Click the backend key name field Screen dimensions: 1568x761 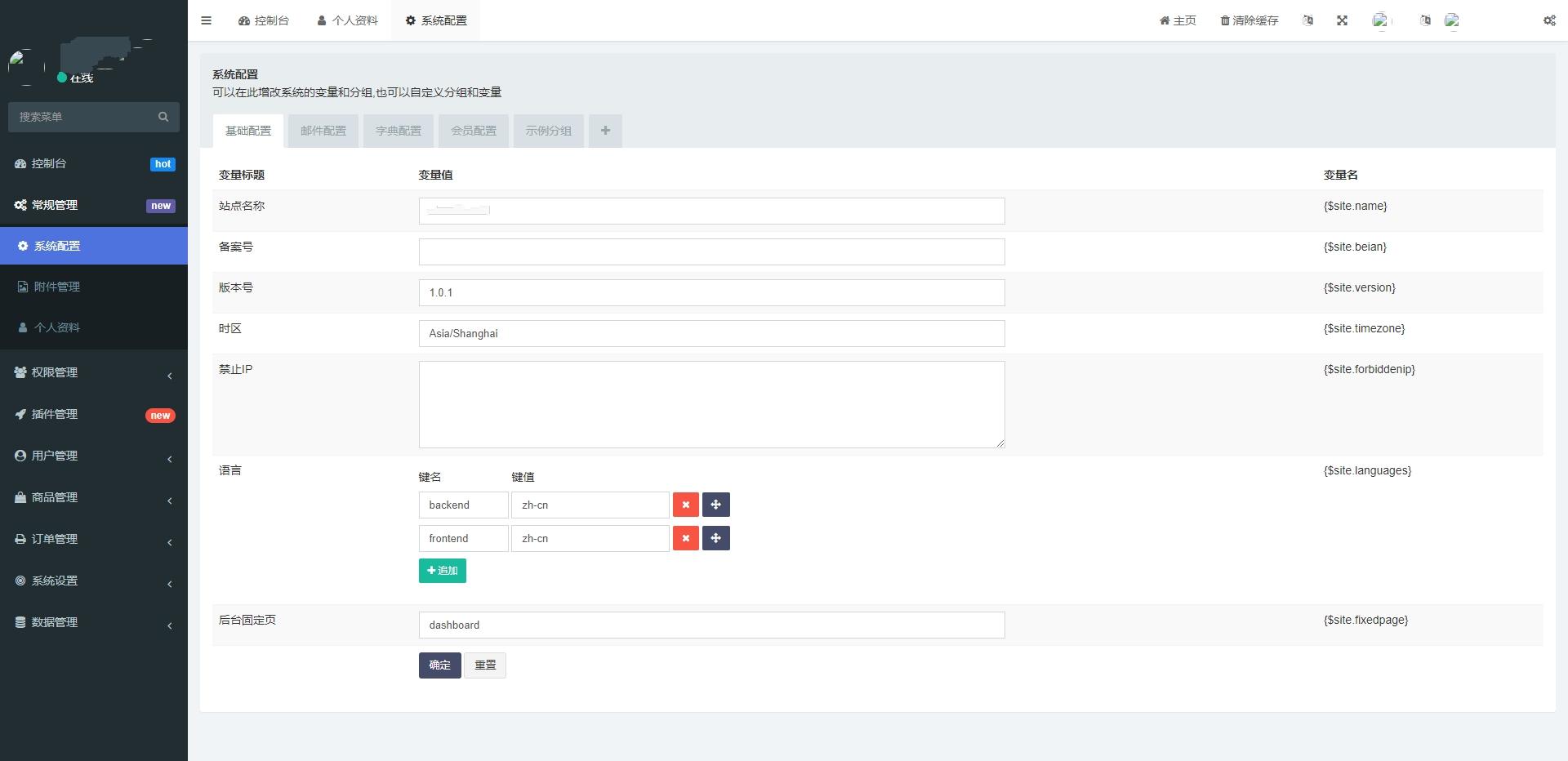pos(464,505)
